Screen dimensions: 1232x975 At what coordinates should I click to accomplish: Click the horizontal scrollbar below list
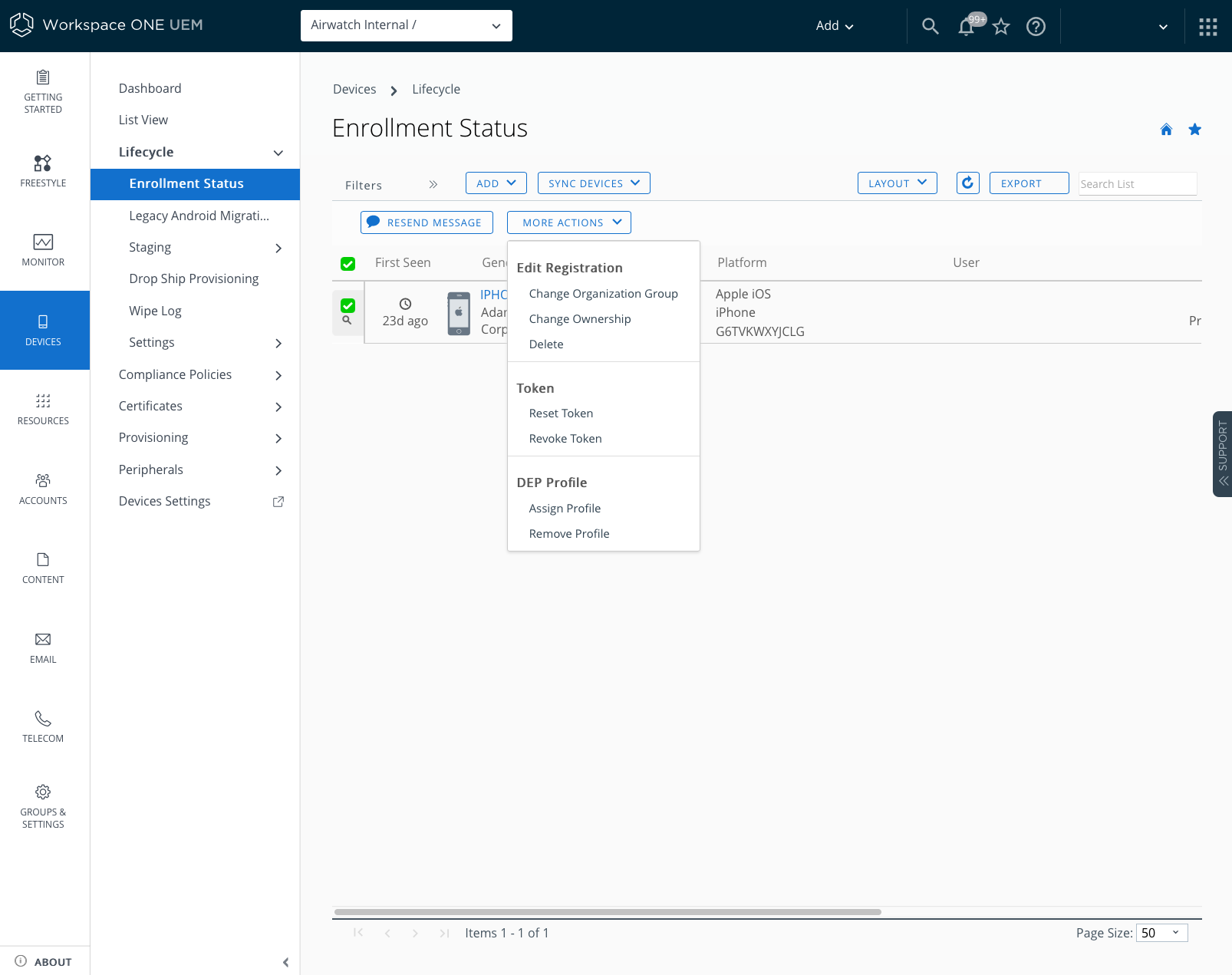point(608,912)
